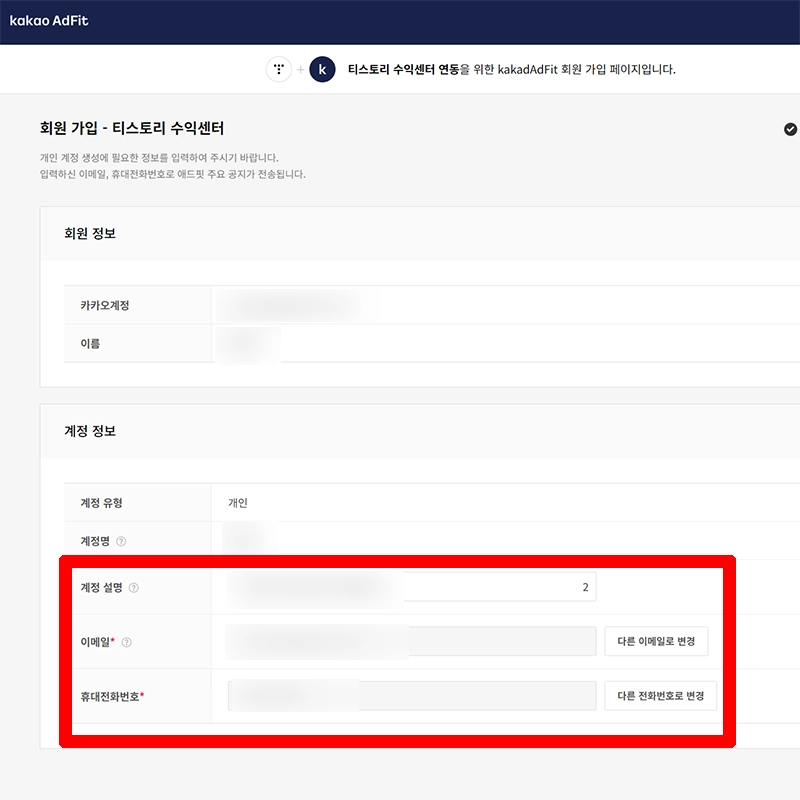Click the dark circular k icon
The image size is (800, 800).
[x=322, y=69]
